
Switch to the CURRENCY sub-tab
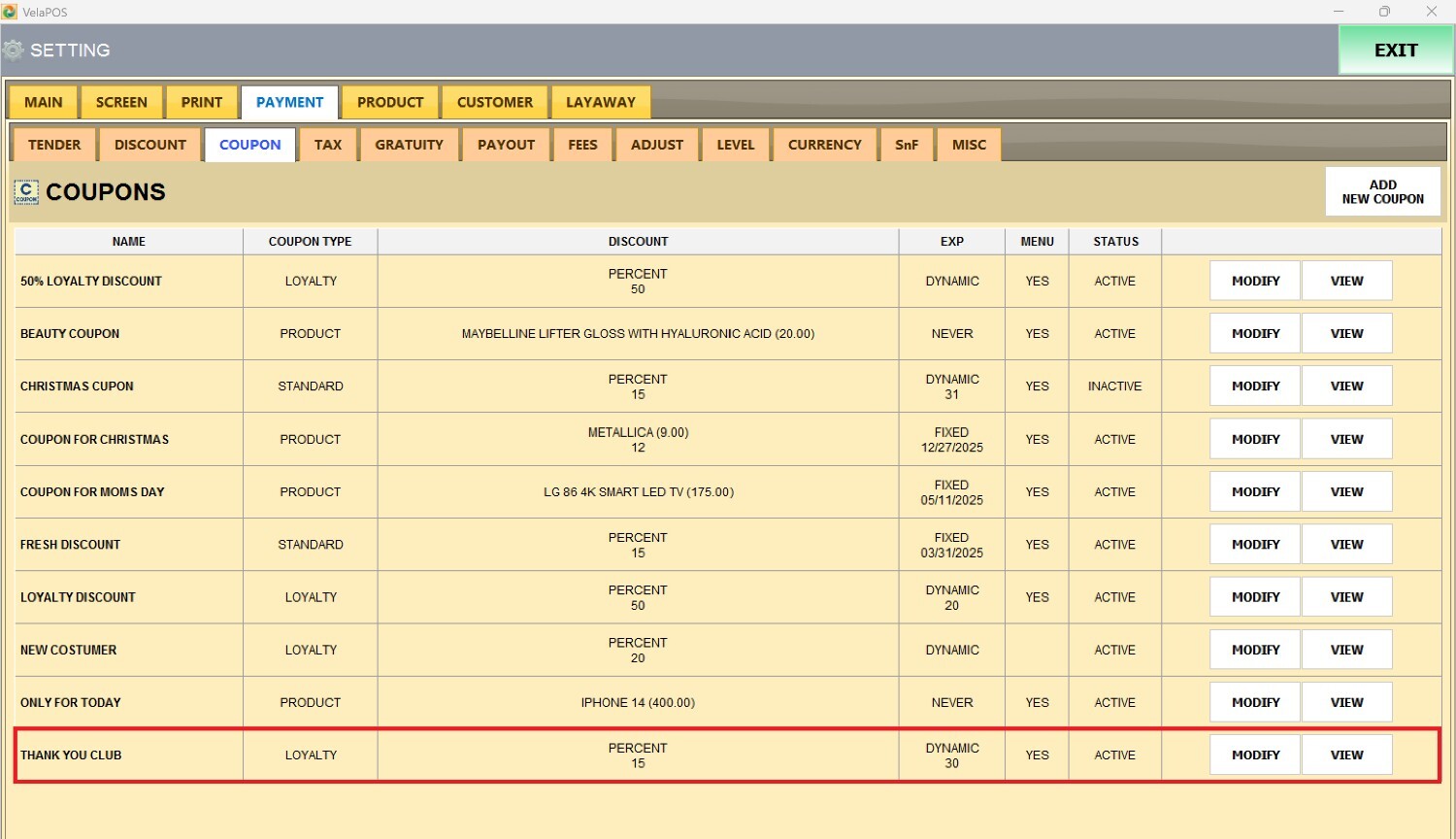tap(824, 145)
